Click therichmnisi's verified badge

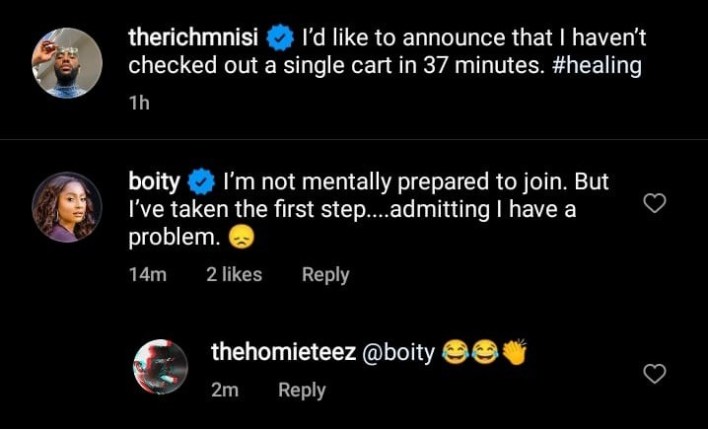click(x=280, y=39)
